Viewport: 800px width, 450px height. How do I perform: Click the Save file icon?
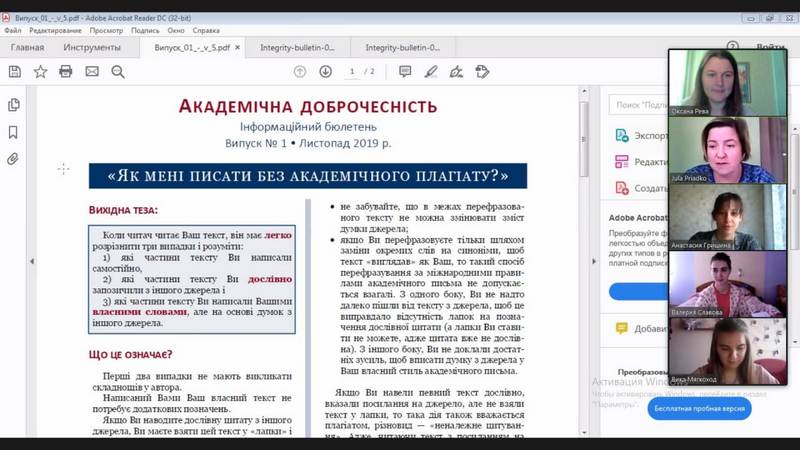tap(14, 71)
